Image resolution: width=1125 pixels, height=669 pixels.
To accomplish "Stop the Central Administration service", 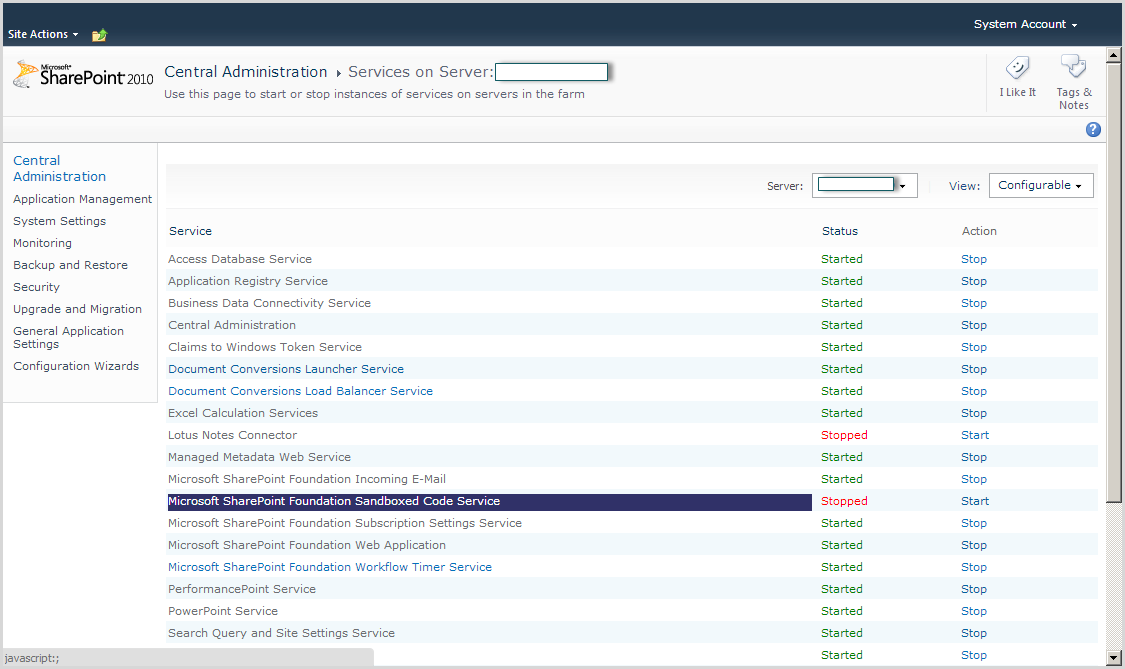I will (974, 325).
